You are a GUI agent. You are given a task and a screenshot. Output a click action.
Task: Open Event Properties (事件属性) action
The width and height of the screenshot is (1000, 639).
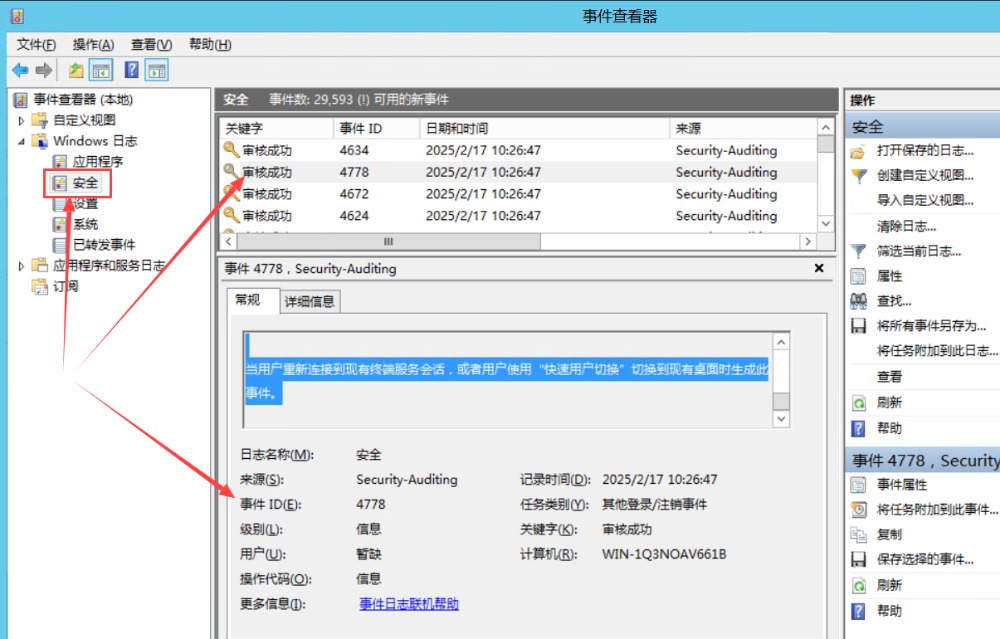point(903,484)
